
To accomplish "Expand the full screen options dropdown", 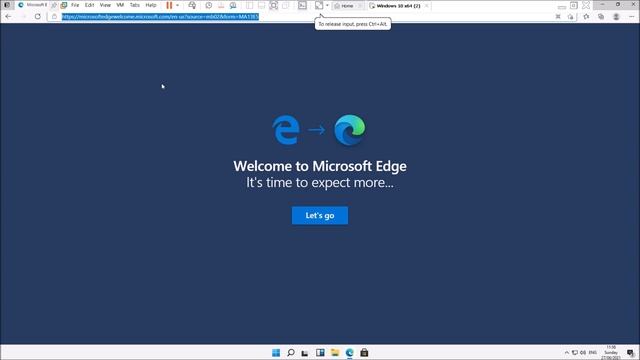I will click(x=327, y=5).
